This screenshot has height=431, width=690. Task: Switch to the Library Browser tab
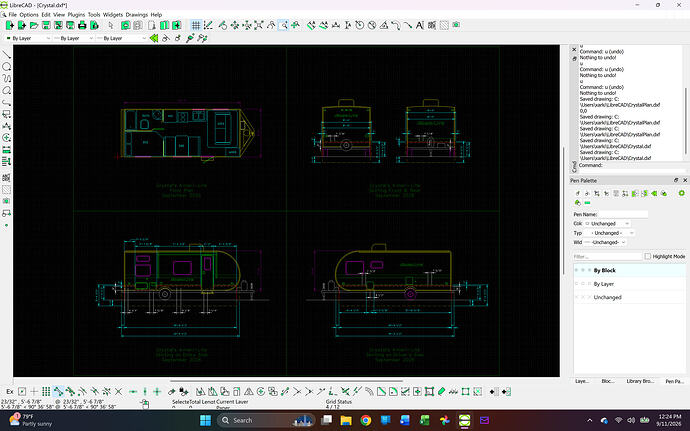click(x=640, y=381)
